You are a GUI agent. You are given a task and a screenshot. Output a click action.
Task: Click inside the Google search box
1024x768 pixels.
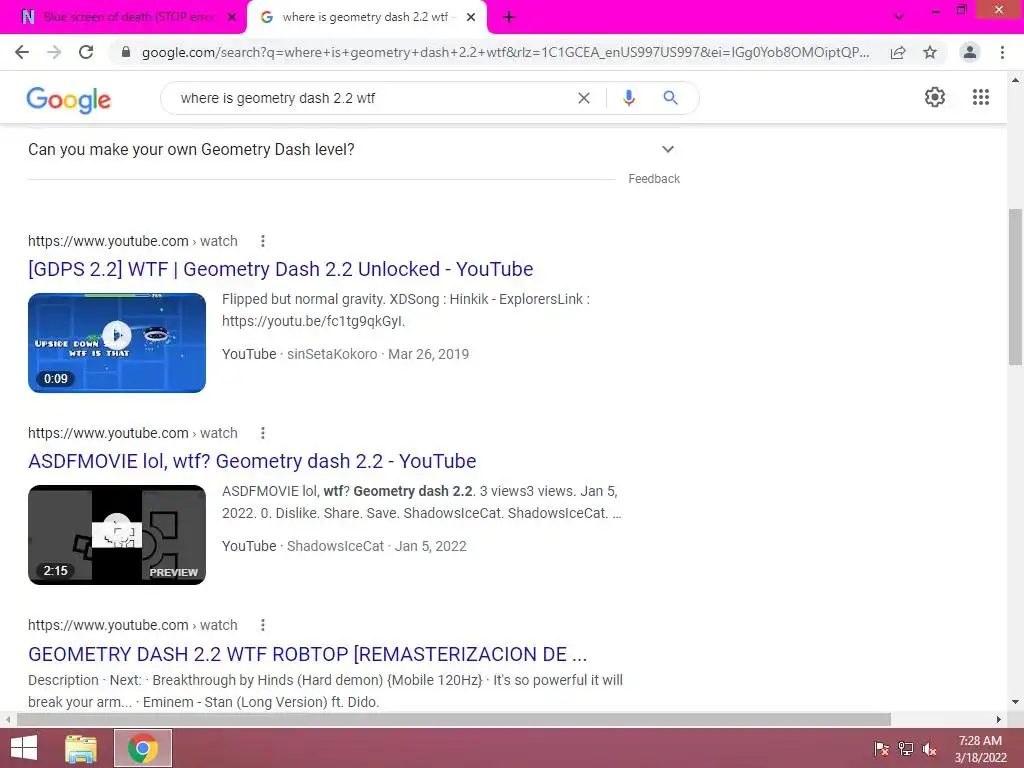[372, 98]
